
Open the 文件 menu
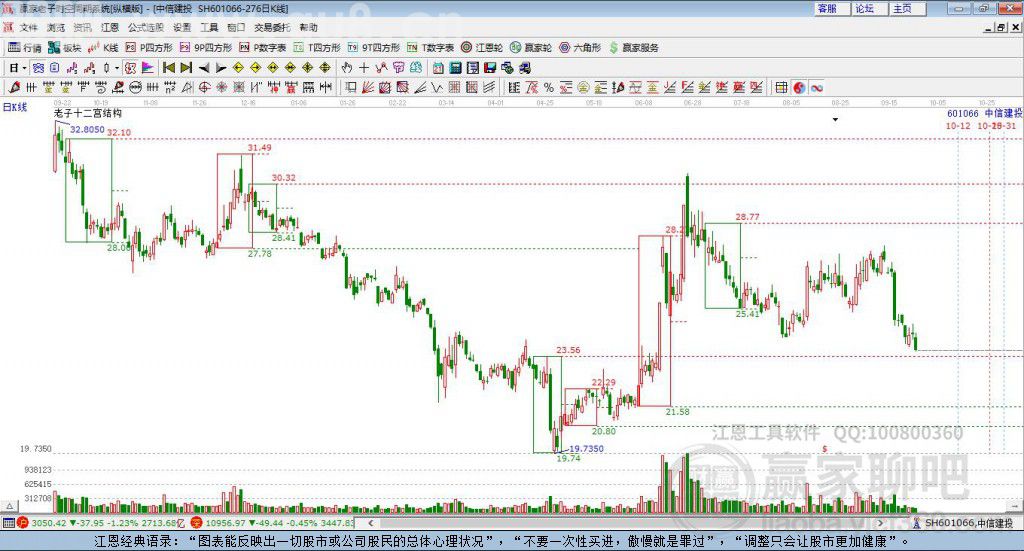click(x=28, y=27)
